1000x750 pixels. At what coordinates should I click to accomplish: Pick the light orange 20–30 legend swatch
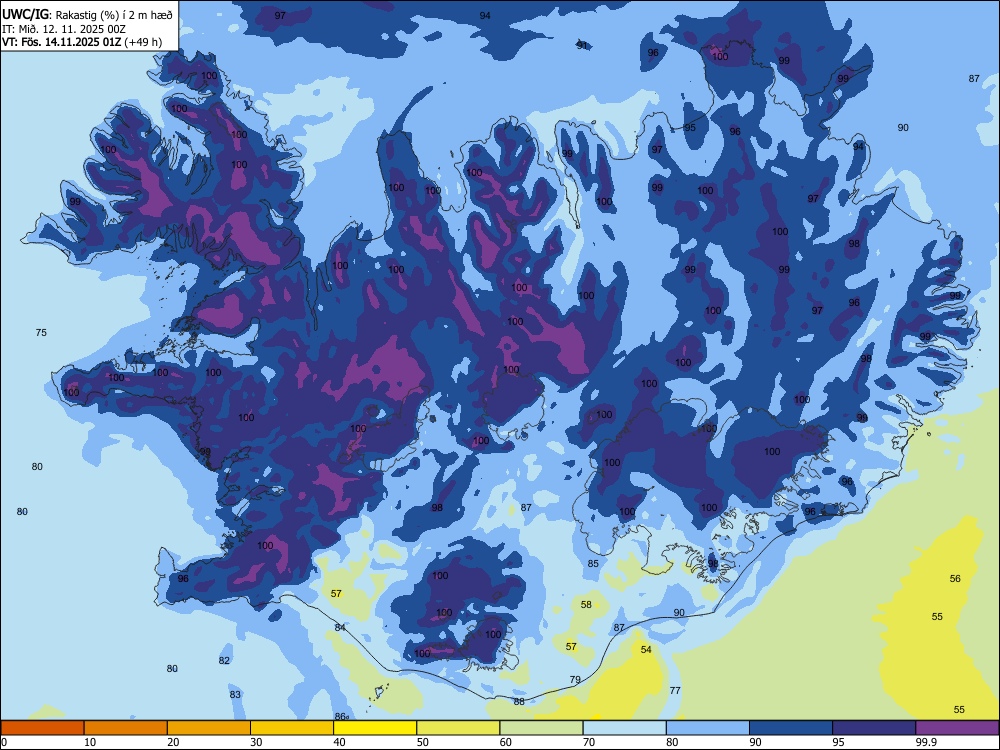tap(209, 728)
